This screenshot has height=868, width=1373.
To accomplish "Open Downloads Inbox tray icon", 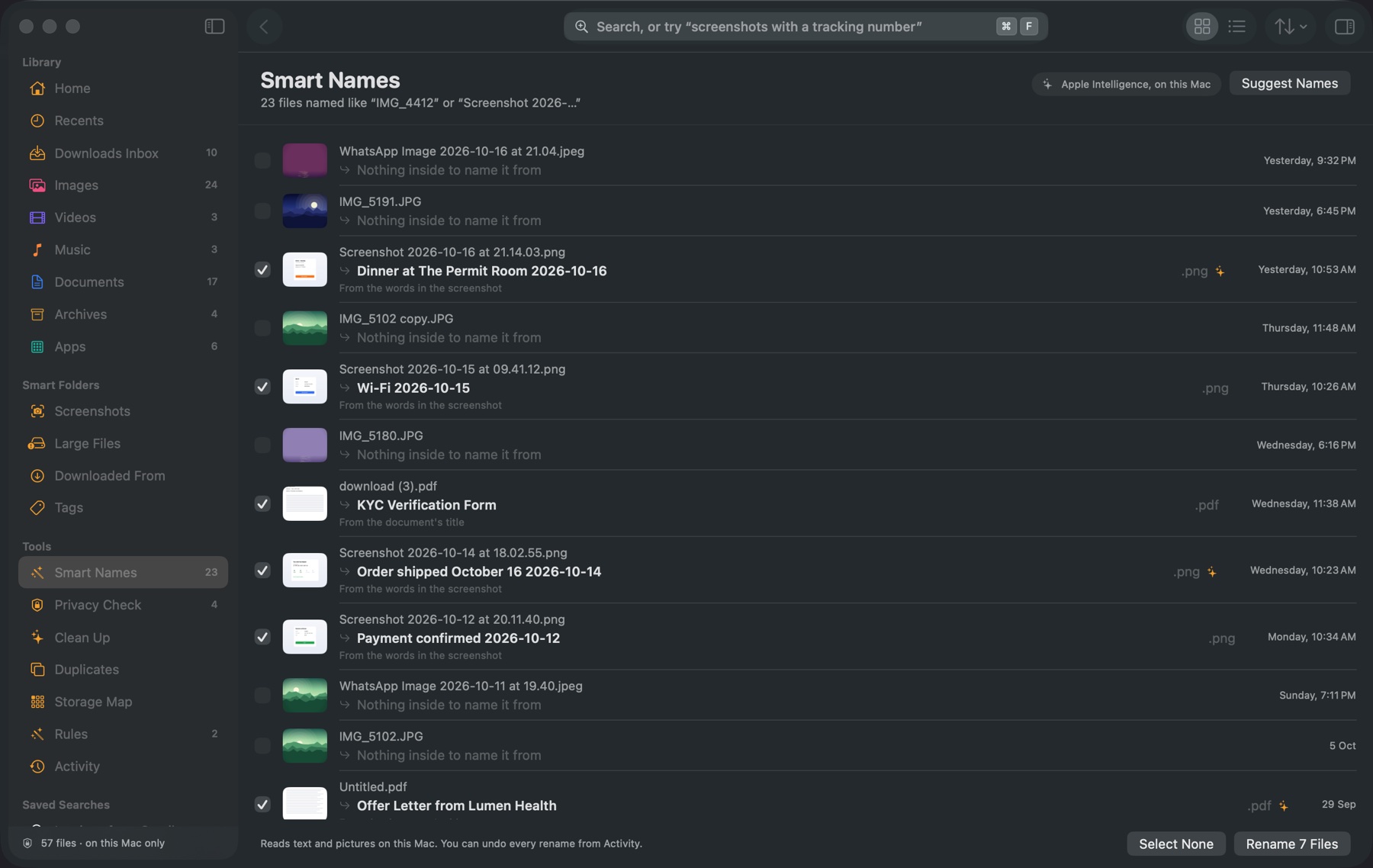I will (x=37, y=153).
